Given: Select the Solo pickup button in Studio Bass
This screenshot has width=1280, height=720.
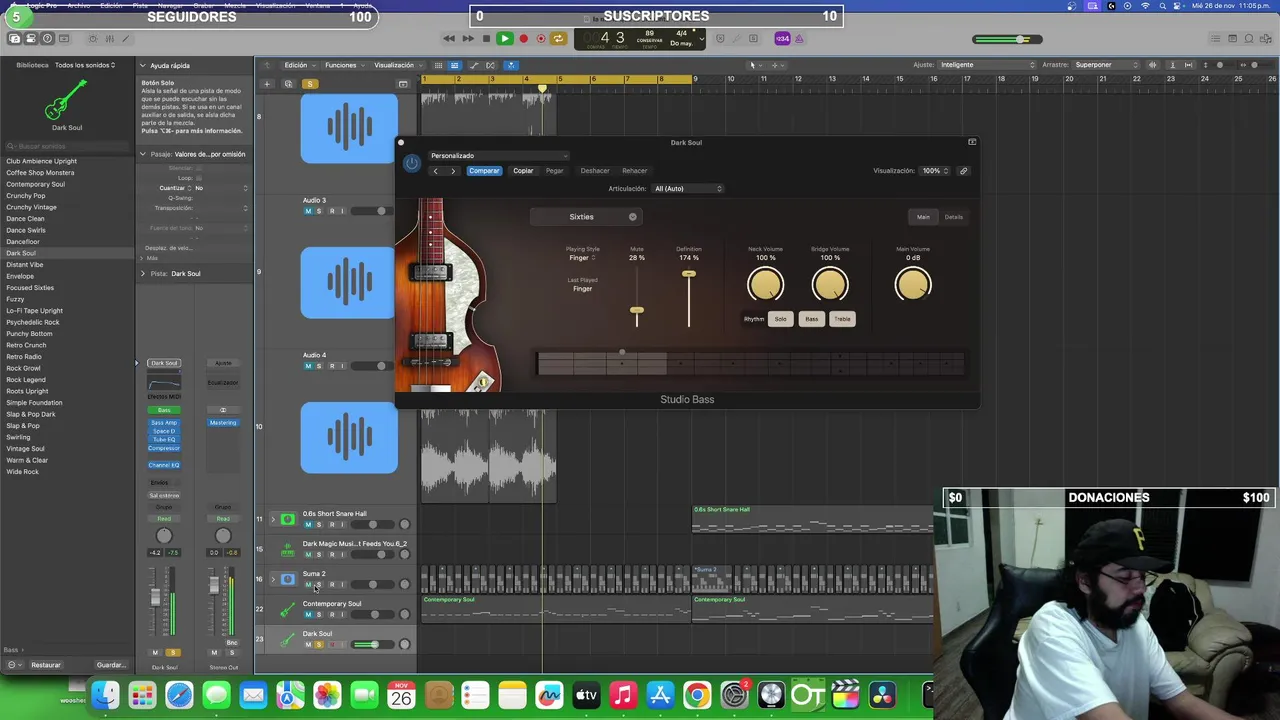Looking at the screenshot, I should click(780, 319).
